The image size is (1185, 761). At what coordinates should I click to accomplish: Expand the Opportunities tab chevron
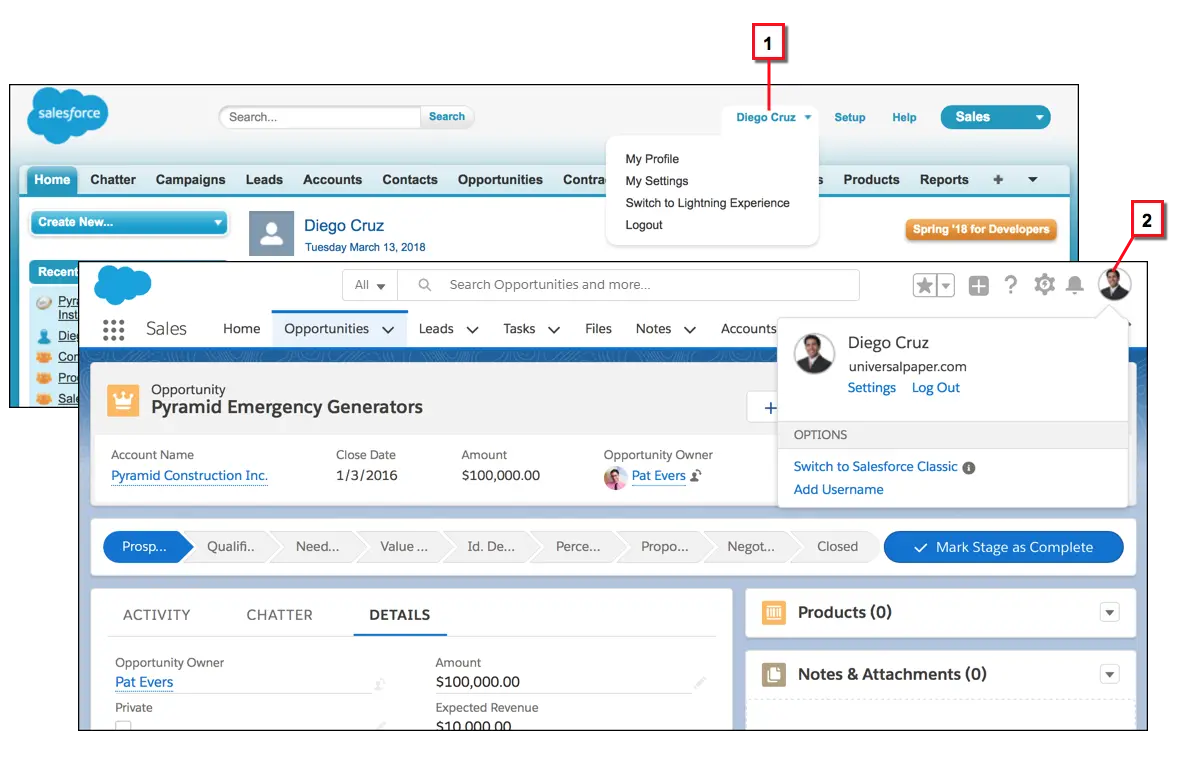[388, 330]
